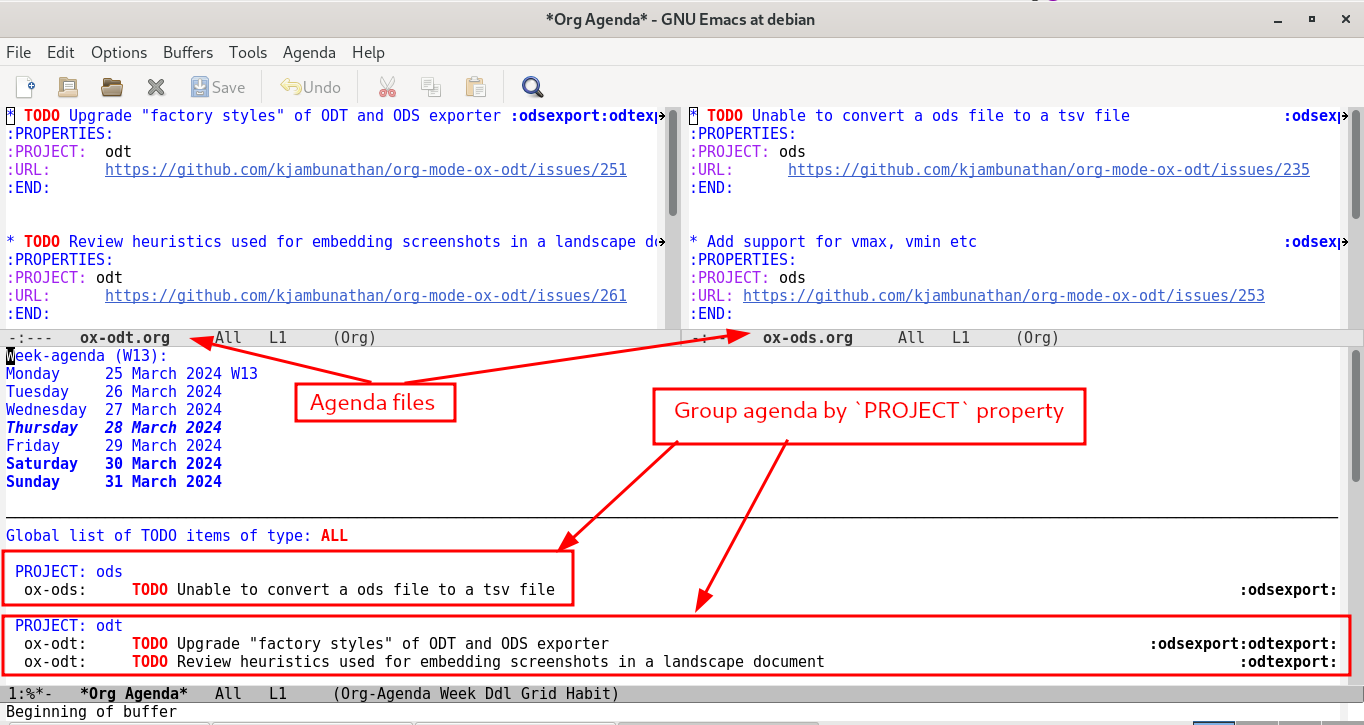Select Saturday 30 March 2024 agenda line
The height and width of the screenshot is (725, 1364).
click(x=114, y=464)
